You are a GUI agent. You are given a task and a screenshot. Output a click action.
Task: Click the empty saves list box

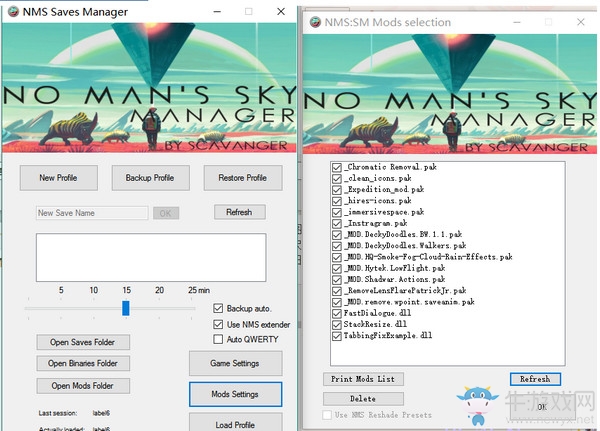point(151,258)
